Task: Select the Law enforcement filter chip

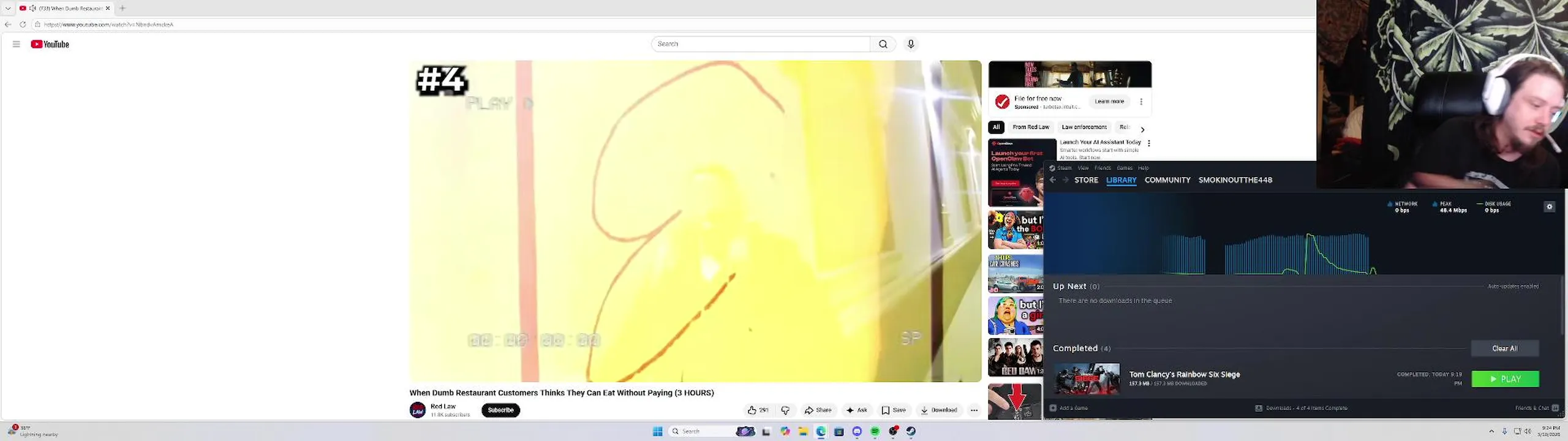Action: click(1084, 127)
